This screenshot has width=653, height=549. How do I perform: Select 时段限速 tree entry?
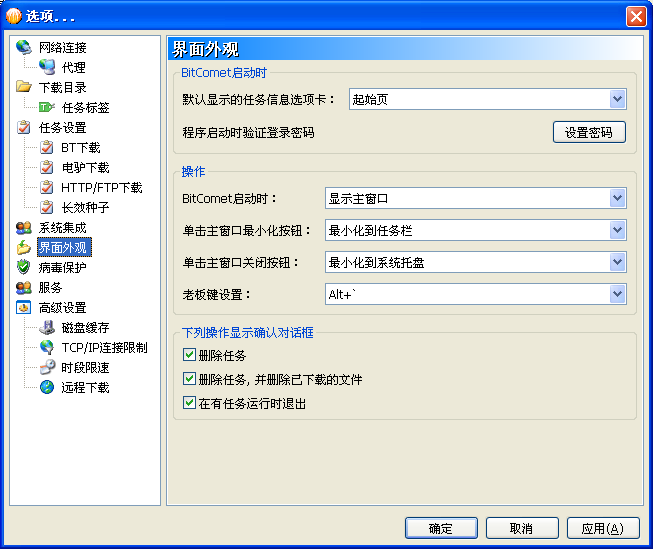tap(85, 367)
